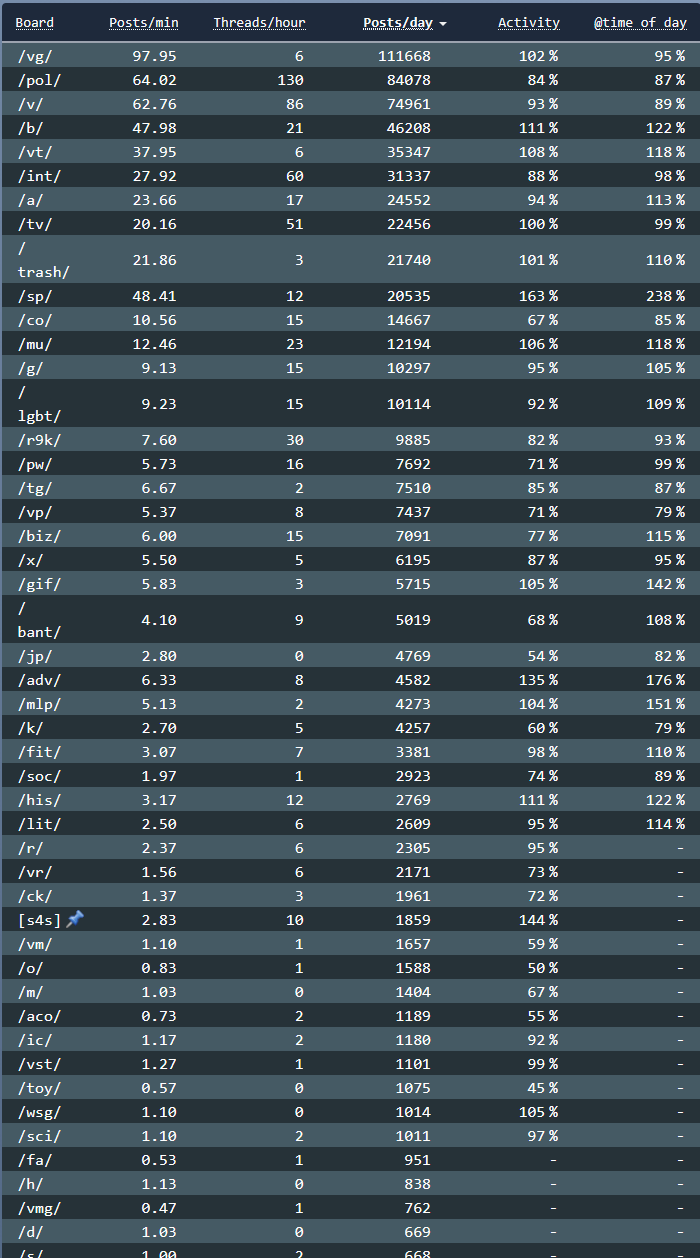Viewport: 700px width, 1258px height.
Task: Select the /b/ board name
Action: pyautogui.click(x=31, y=128)
